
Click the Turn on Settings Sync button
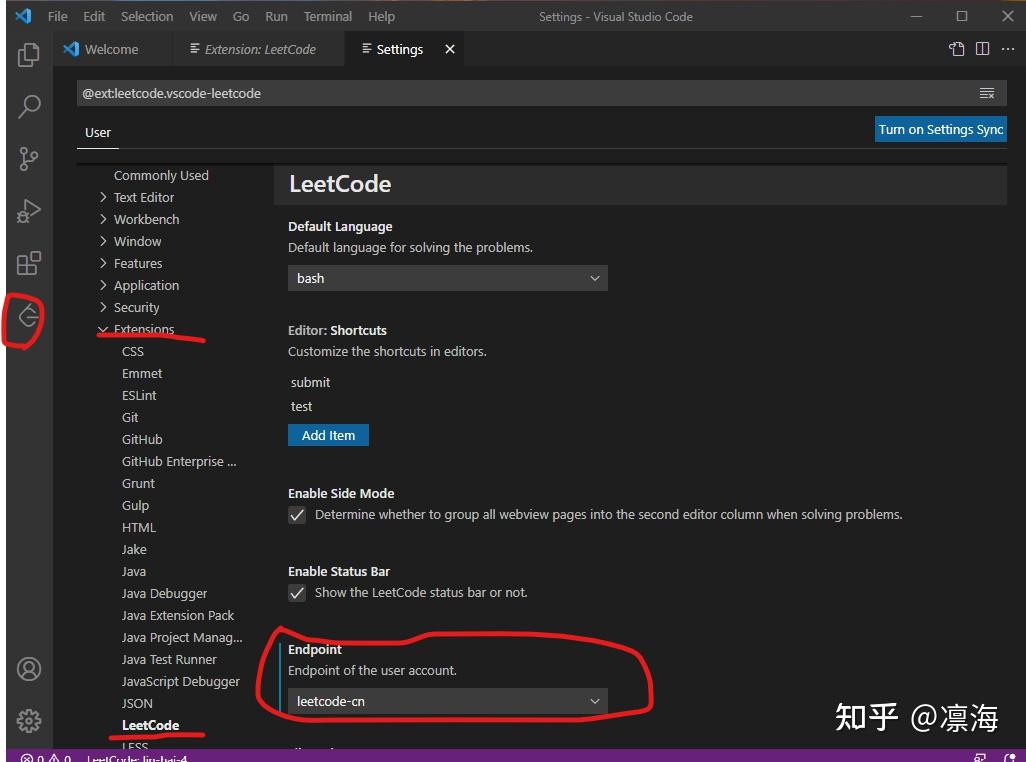click(939, 128)
